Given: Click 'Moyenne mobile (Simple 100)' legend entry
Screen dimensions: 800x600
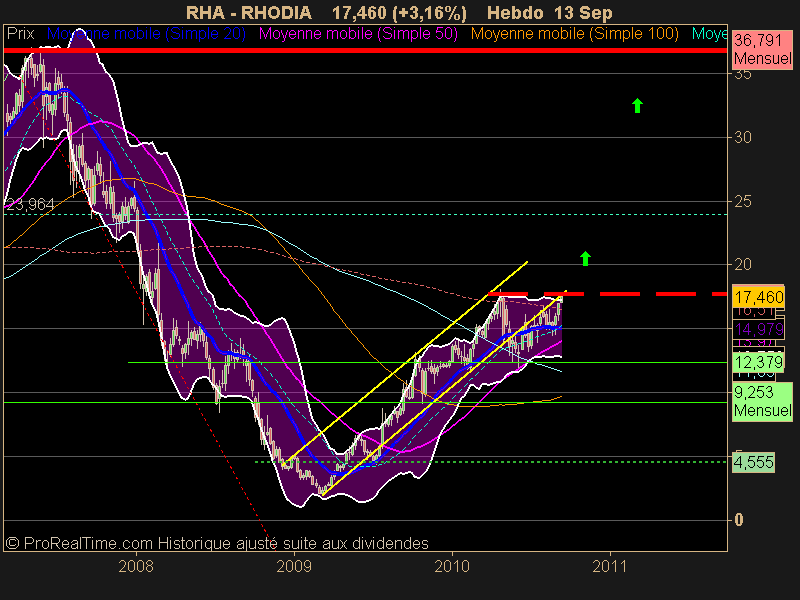Looking at the screenshot, I should 574,34.
